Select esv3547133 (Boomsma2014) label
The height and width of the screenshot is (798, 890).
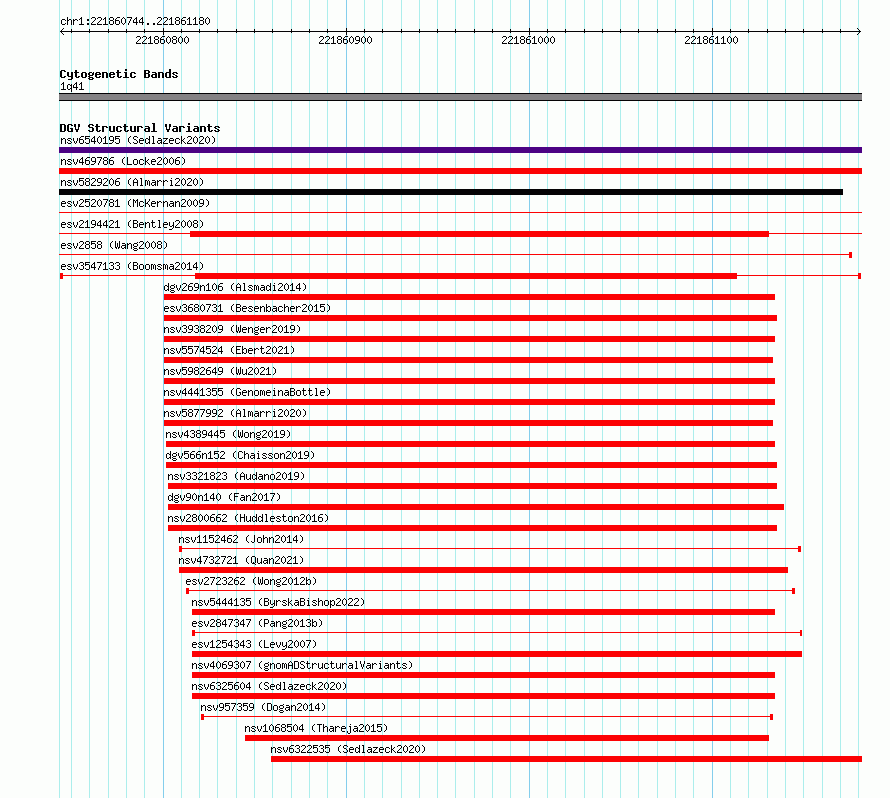pos(132,266)
